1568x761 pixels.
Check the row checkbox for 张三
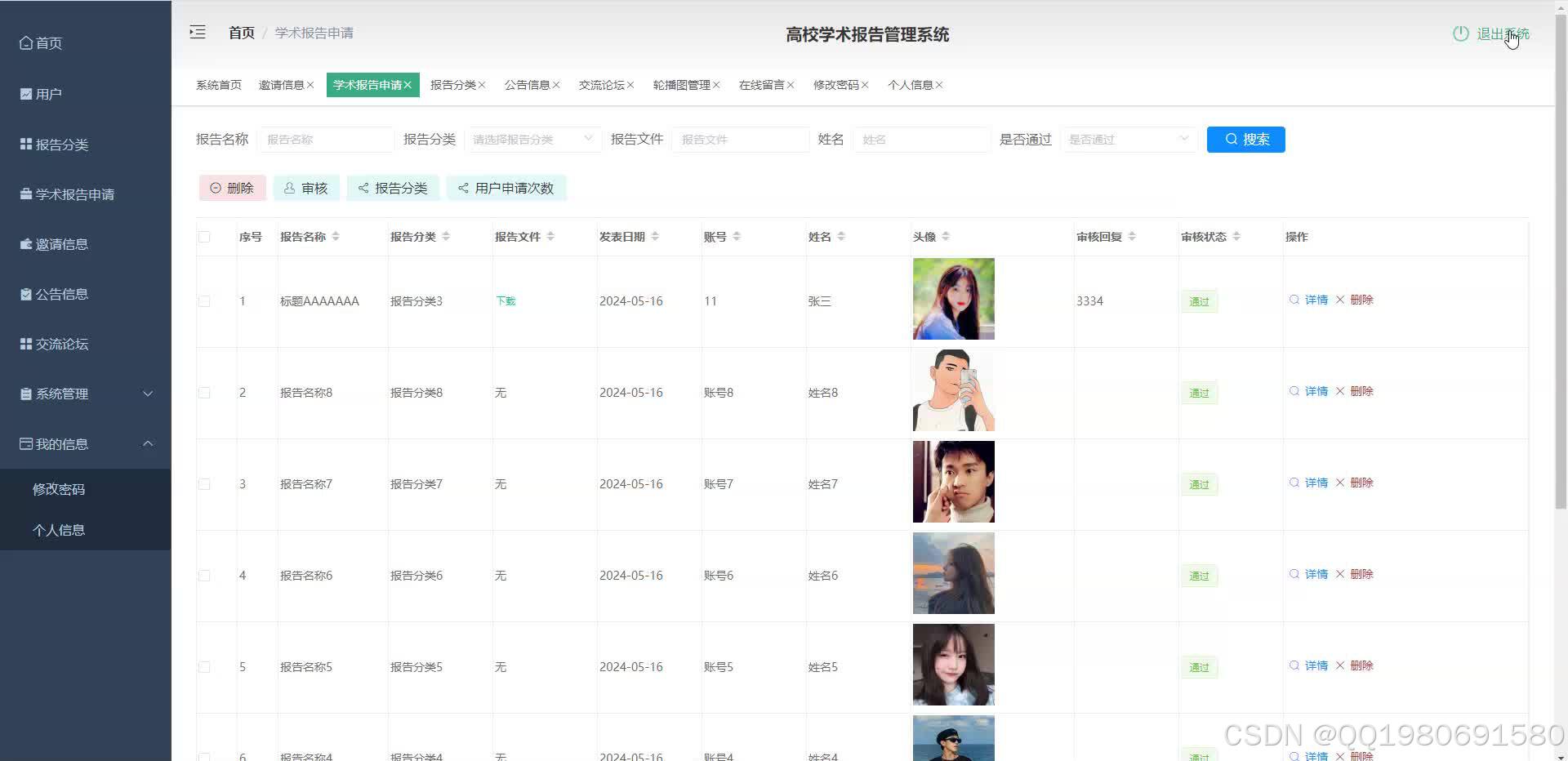click(x=204, y=300)
